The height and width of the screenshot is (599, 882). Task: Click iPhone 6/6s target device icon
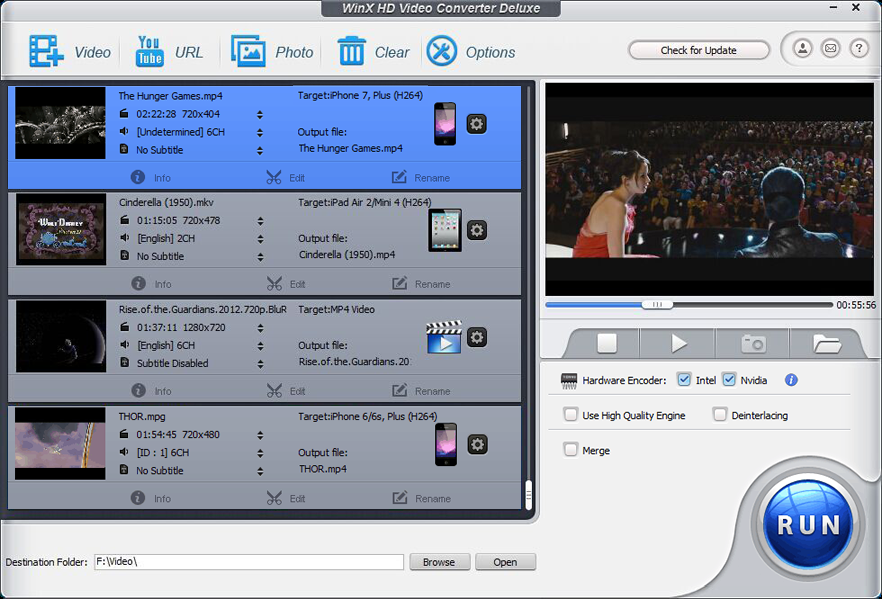coord(446,444)
